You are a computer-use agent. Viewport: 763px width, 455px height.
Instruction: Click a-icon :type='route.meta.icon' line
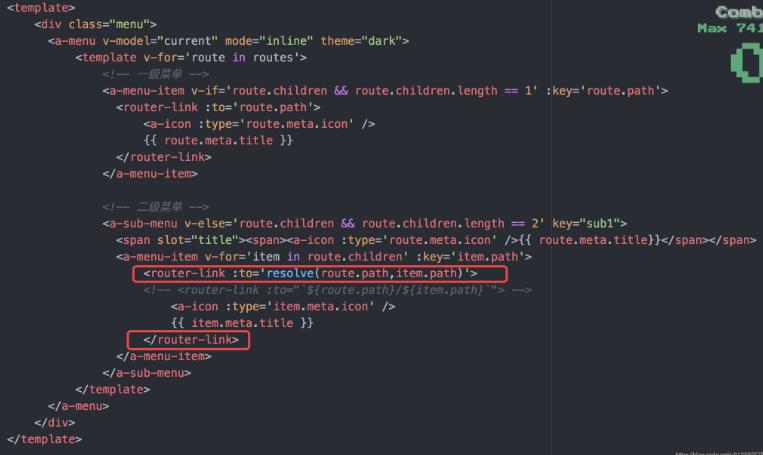tap(259, 124)
